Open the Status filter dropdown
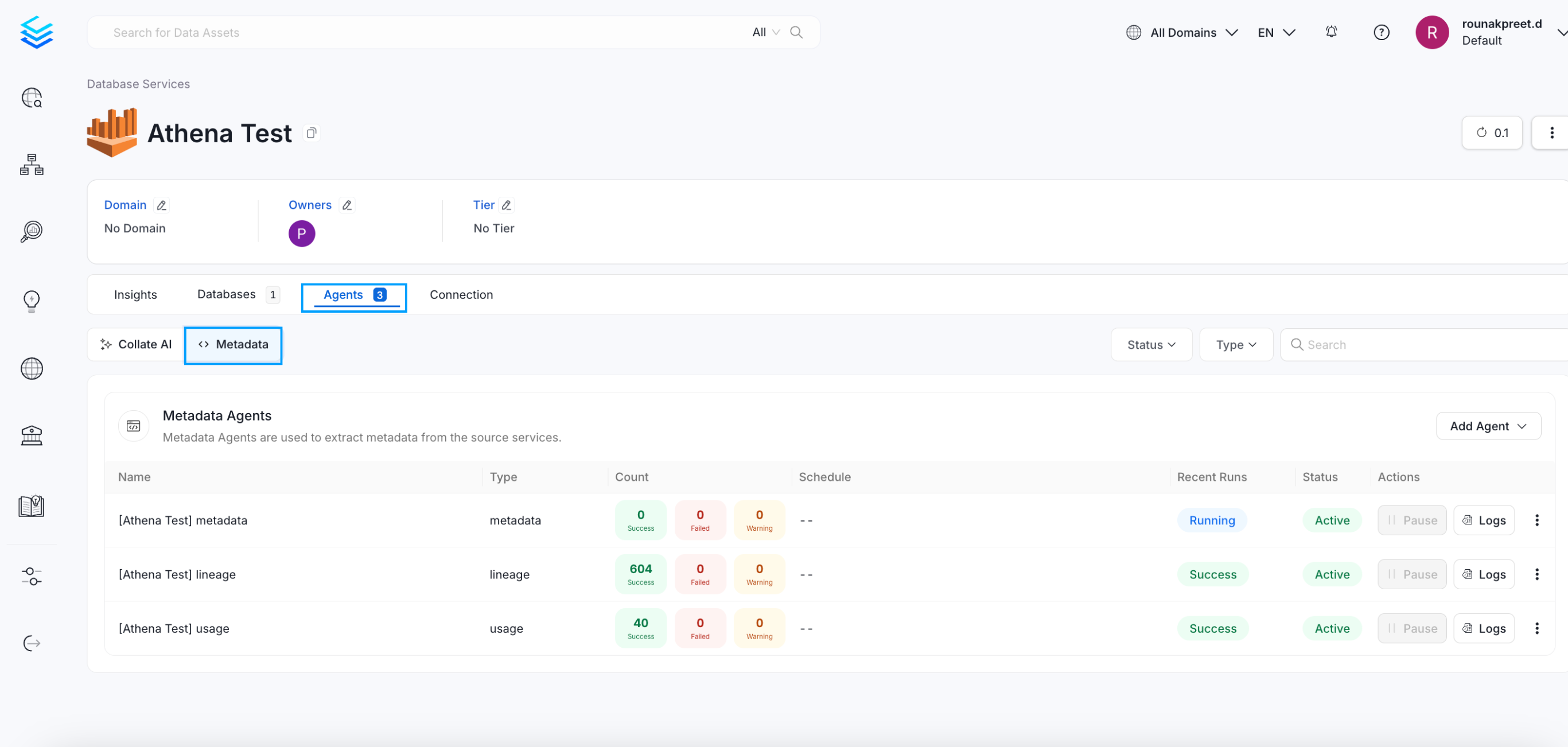 tap(1150, 344)
